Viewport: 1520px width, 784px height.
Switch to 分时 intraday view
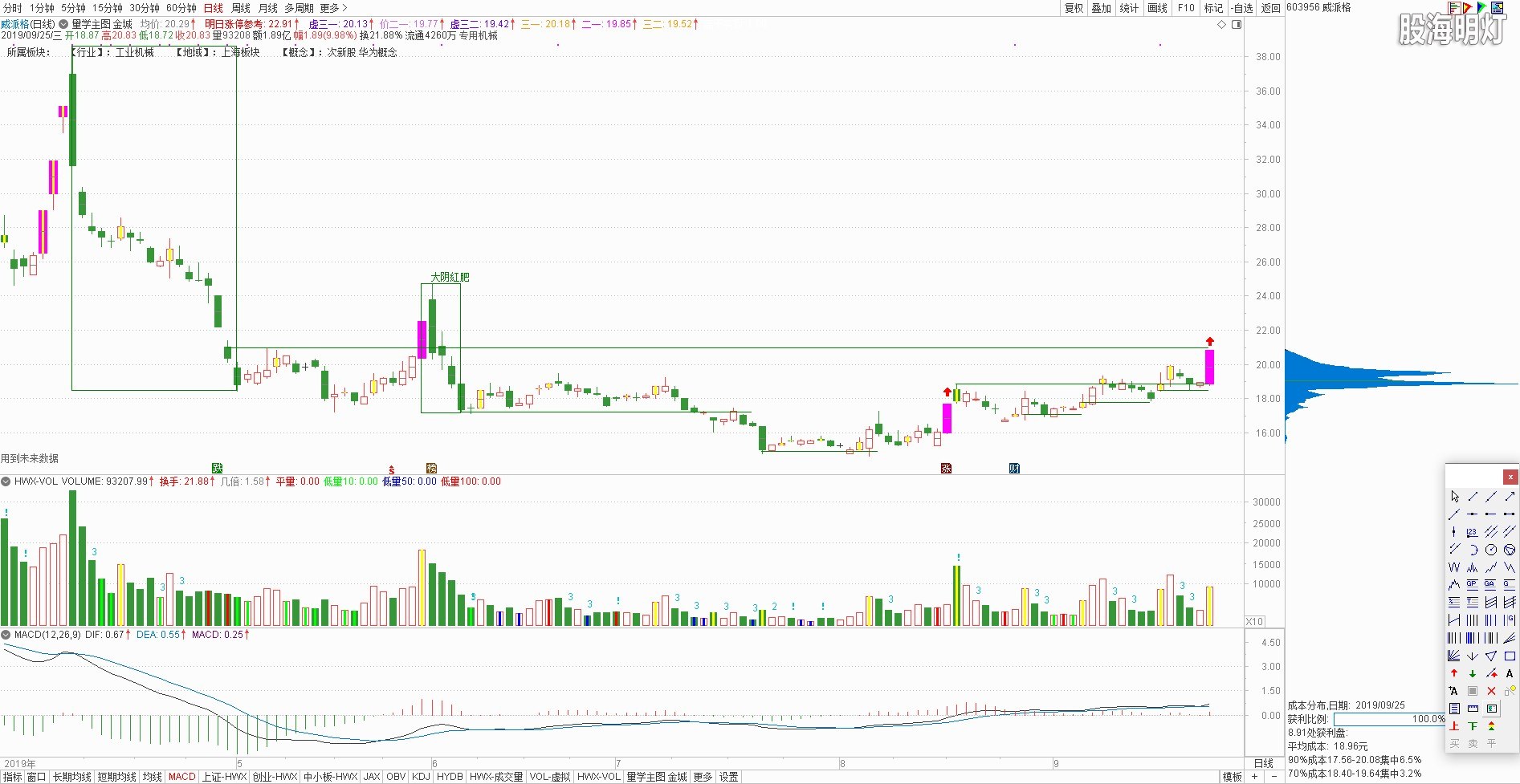(13, 8)
